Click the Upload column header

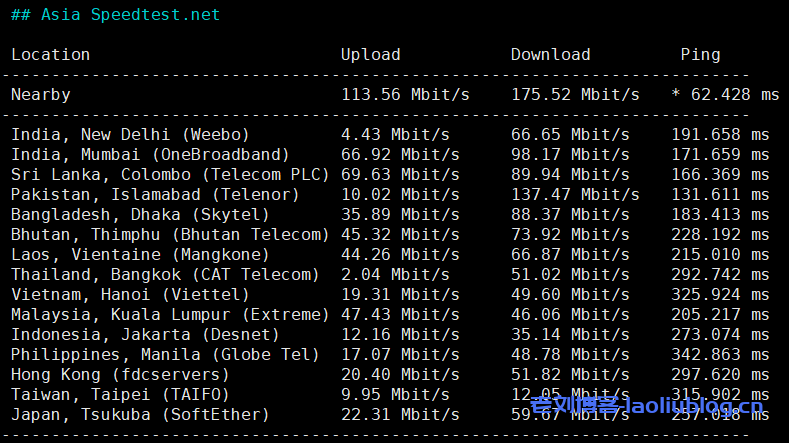370,55
